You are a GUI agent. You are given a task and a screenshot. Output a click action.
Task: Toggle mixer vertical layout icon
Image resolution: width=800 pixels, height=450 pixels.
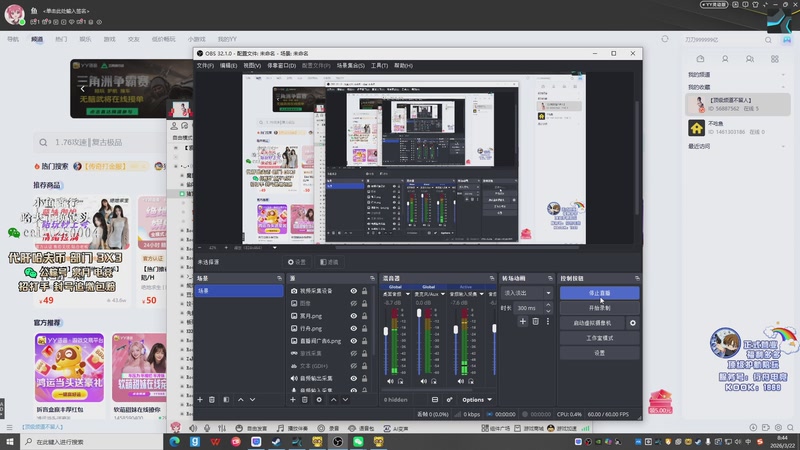pos(435,399)
